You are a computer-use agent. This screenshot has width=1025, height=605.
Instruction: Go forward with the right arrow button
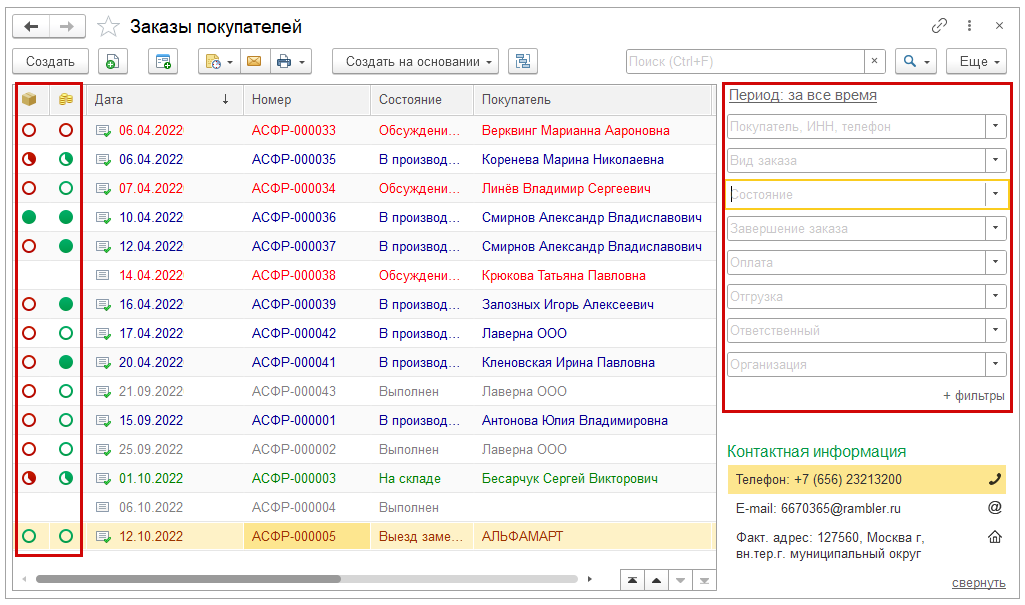(x=67, y=27)
